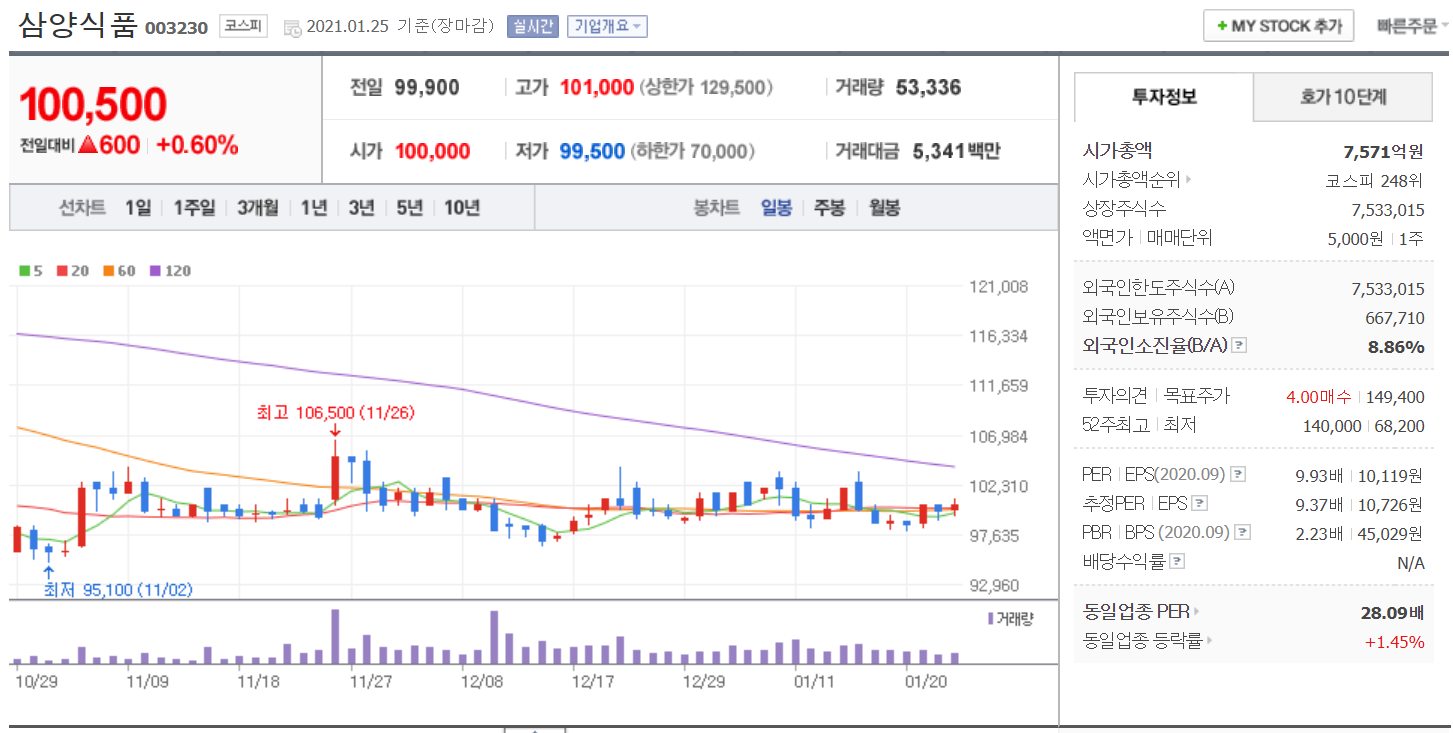Screen dimensions: 1453x733
Task: Click the arrow icon next to 동일업종 PER
Action: pos(1197,611)
